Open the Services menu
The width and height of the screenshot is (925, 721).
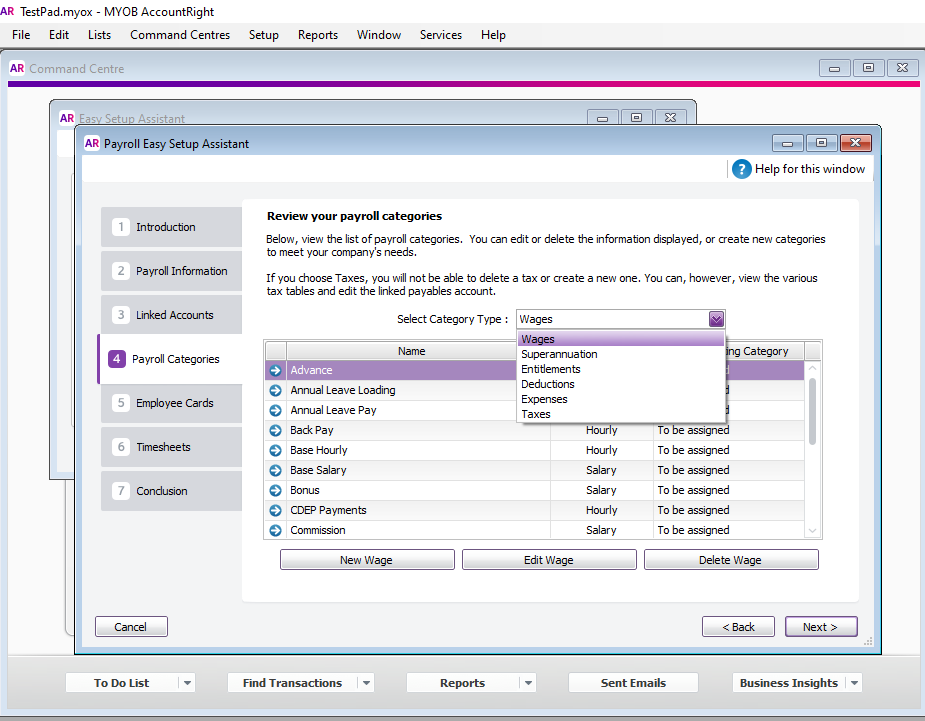tap(441, 35)
